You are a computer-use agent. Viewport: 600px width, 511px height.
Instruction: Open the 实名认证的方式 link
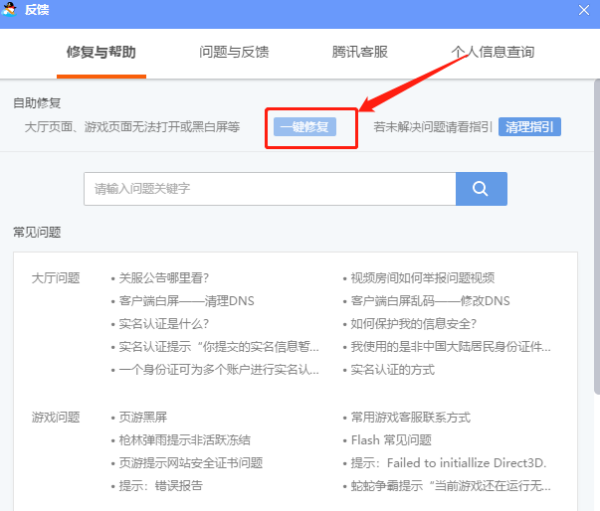(x=392, y=370)
